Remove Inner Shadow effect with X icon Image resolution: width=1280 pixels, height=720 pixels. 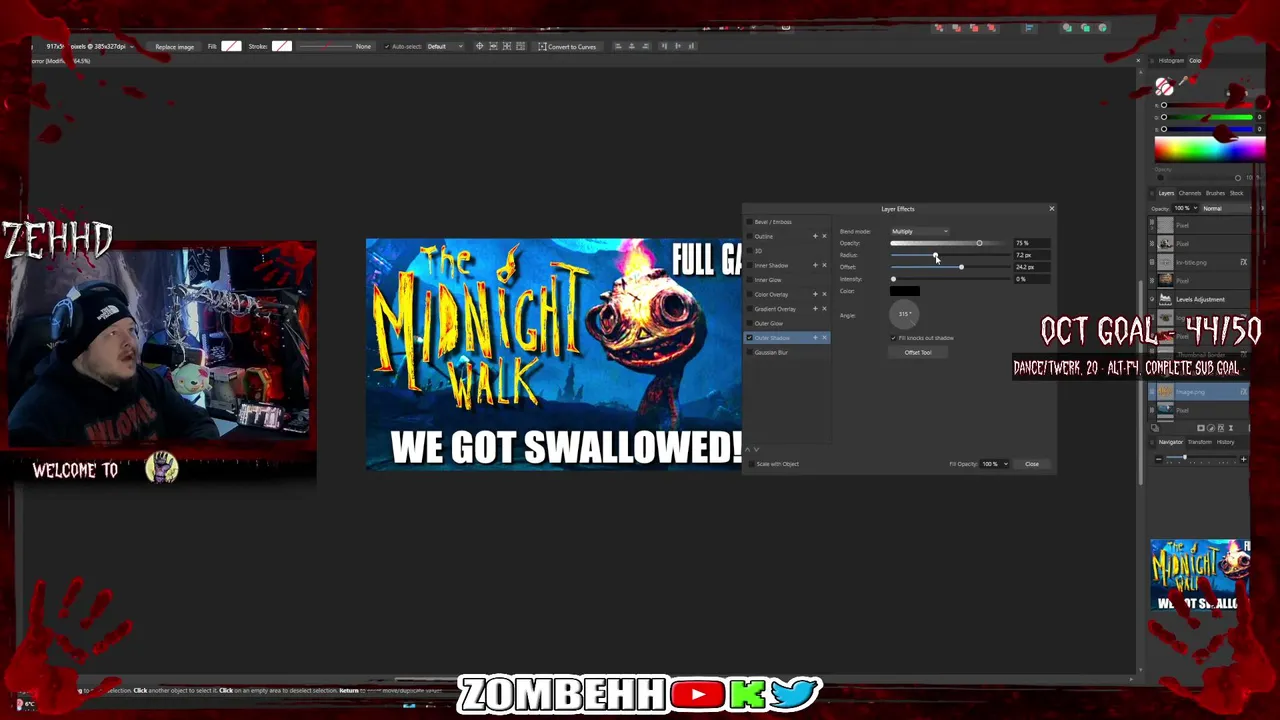coord(824,265)
